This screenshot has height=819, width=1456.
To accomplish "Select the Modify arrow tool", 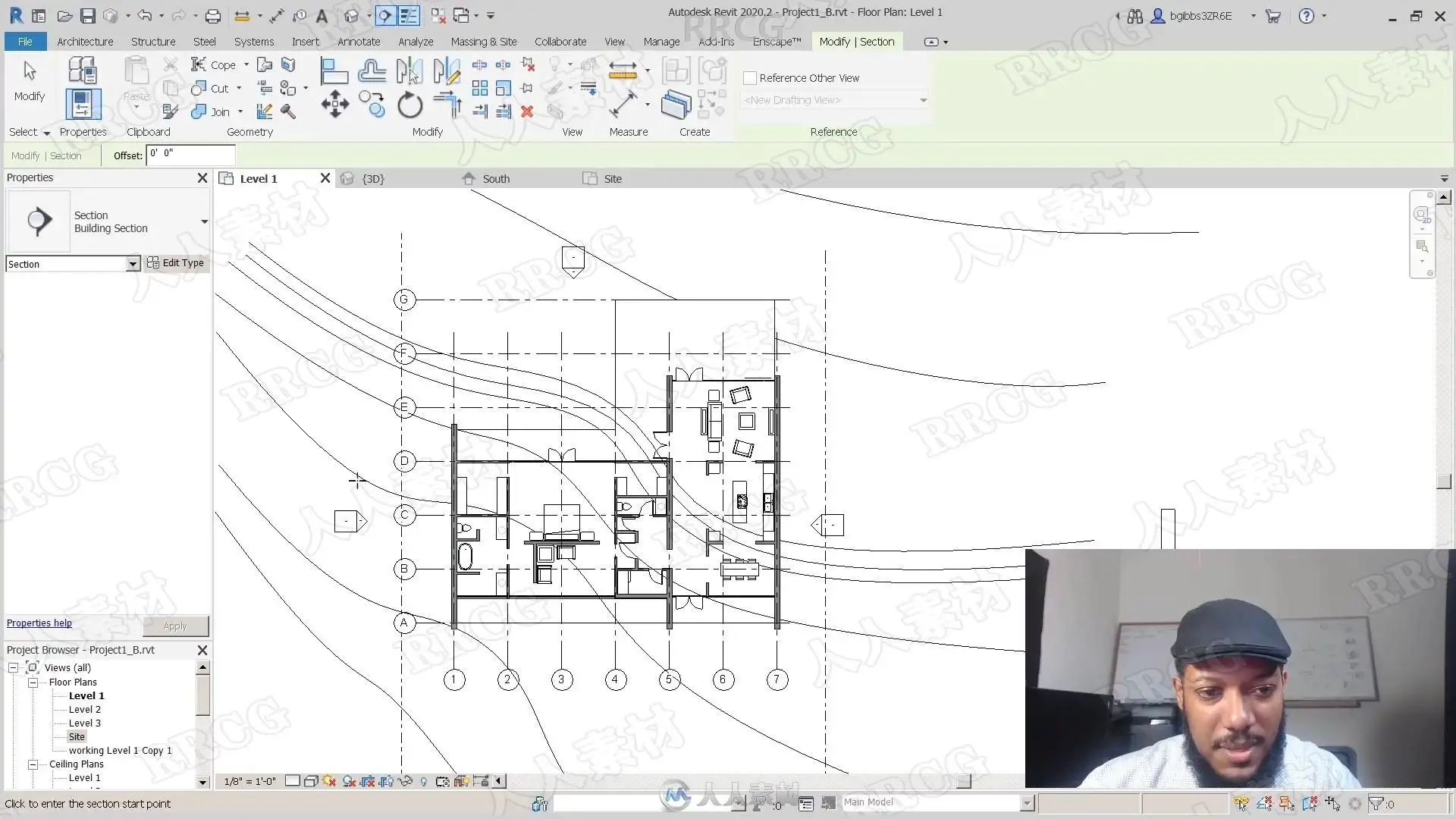I will [x=30, y=82].
